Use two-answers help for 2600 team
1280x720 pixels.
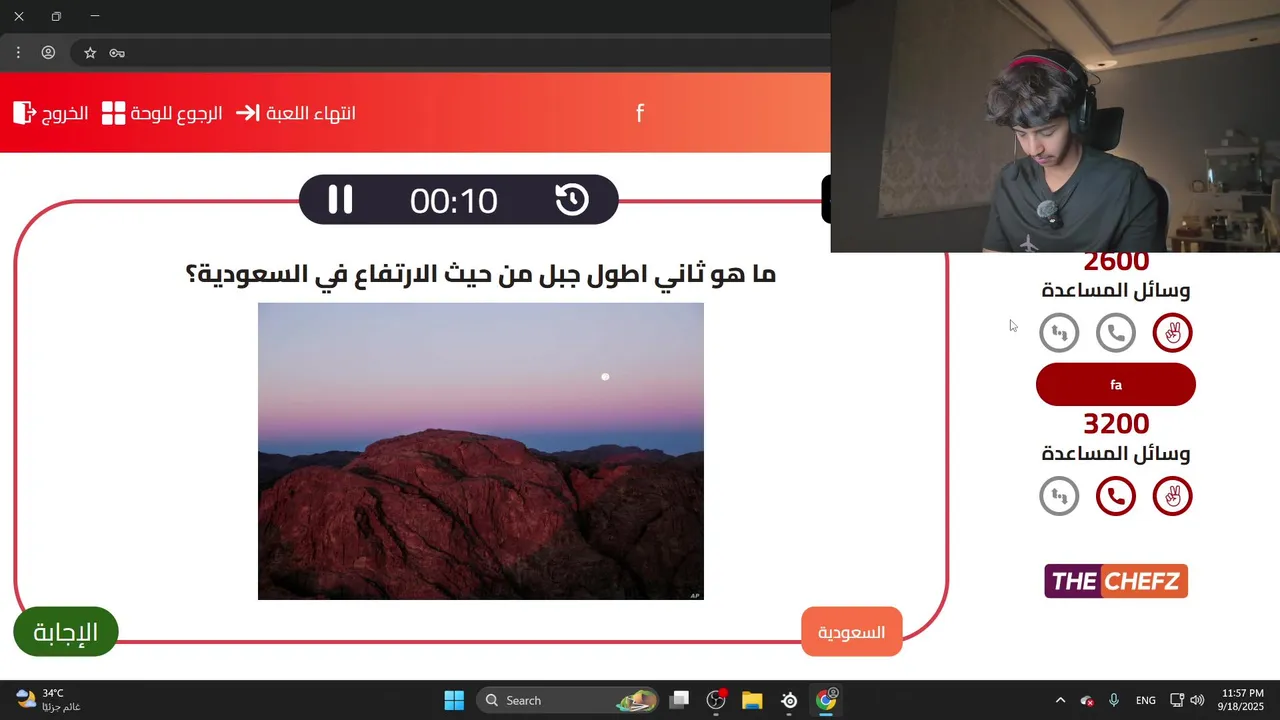1172,333
